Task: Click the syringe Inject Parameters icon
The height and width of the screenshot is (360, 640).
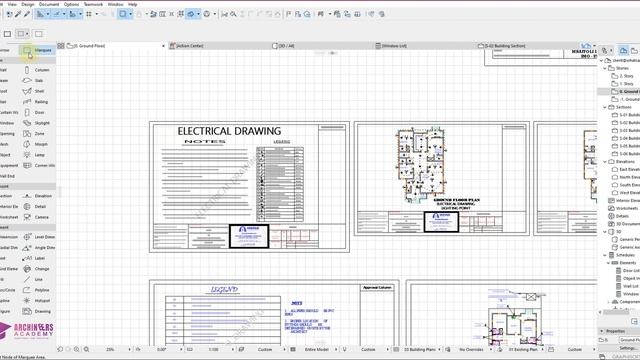Action: (27, 14)
